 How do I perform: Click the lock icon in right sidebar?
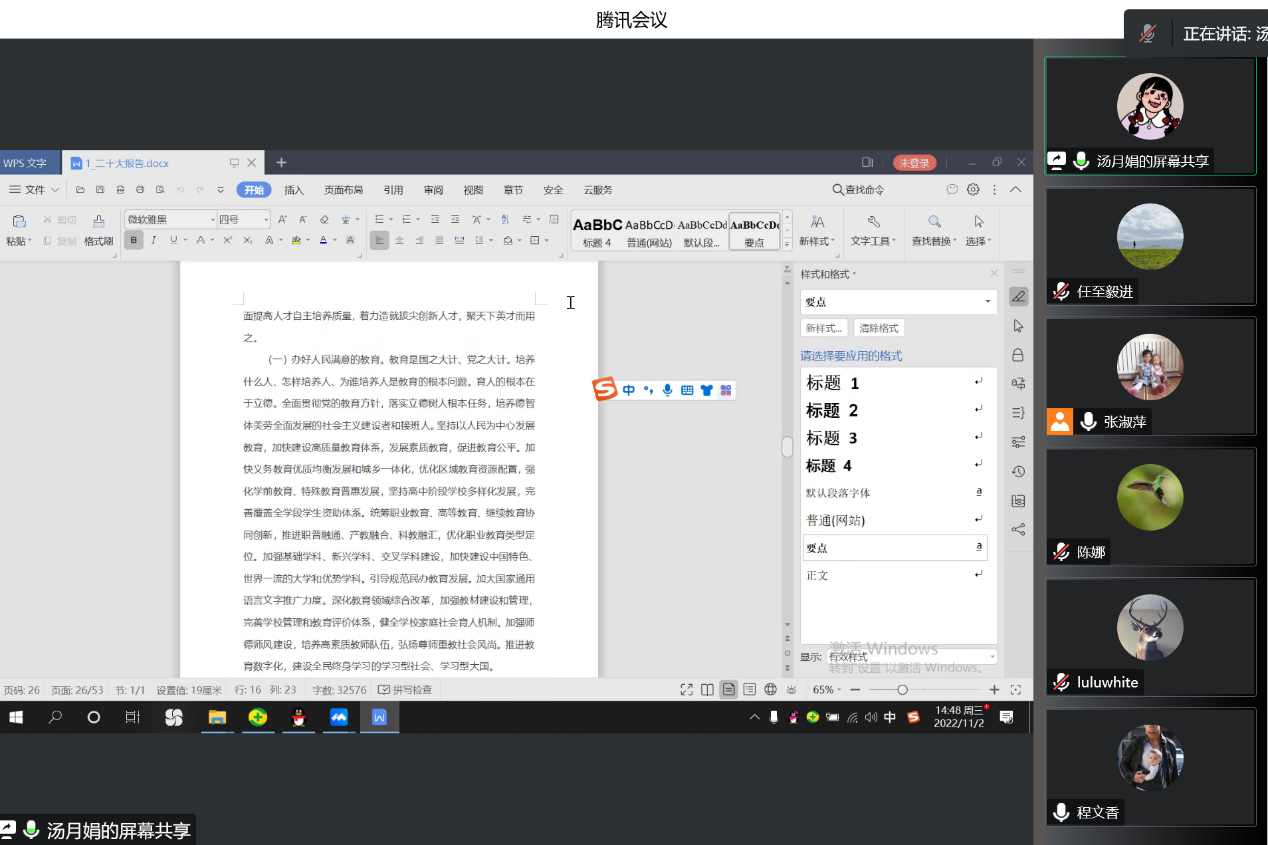click(1018, 355)
